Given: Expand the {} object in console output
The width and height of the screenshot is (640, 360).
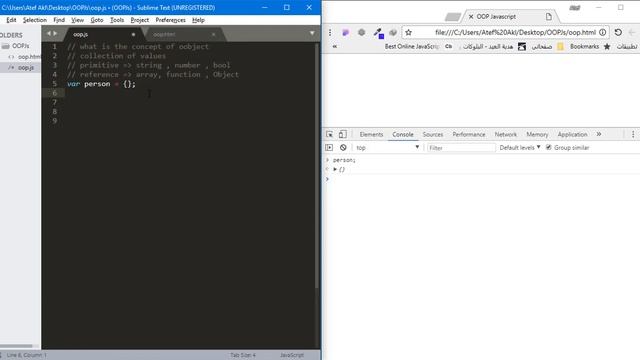Looking at the screenshot, I should (335, 169).
